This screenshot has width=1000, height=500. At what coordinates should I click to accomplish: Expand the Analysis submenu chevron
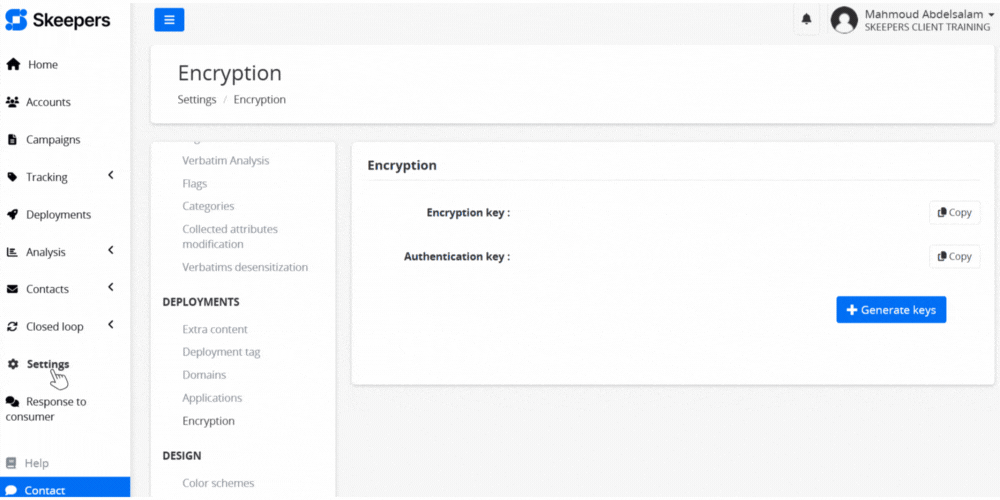[111, 250]
